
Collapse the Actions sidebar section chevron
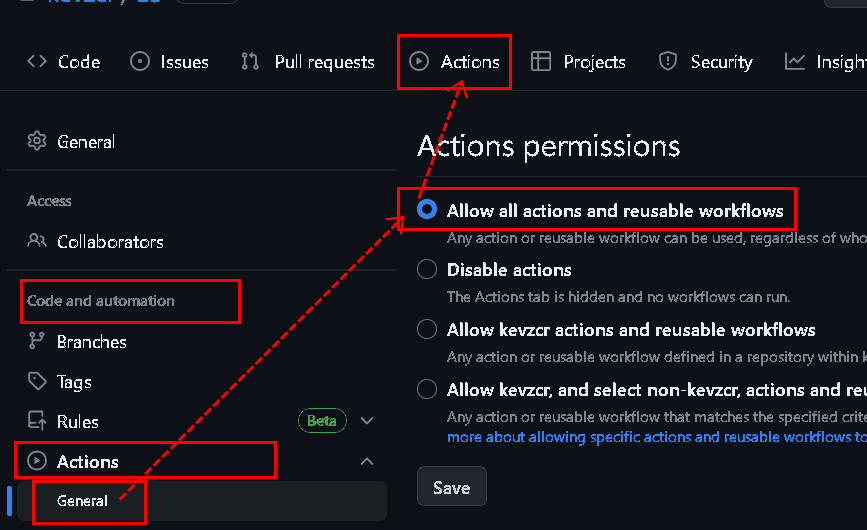pos(367,461)
